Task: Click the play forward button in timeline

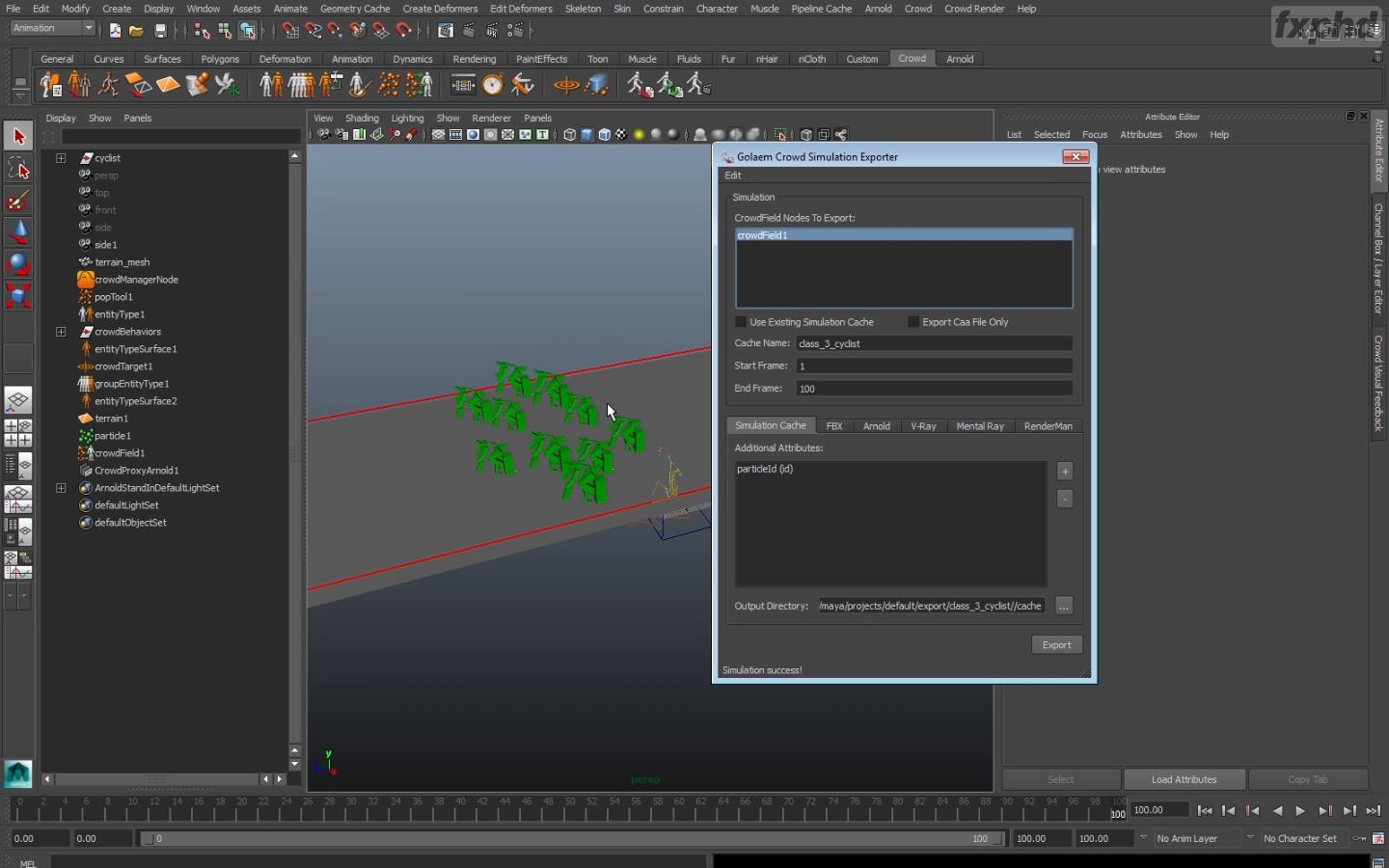Action: 1300,811
